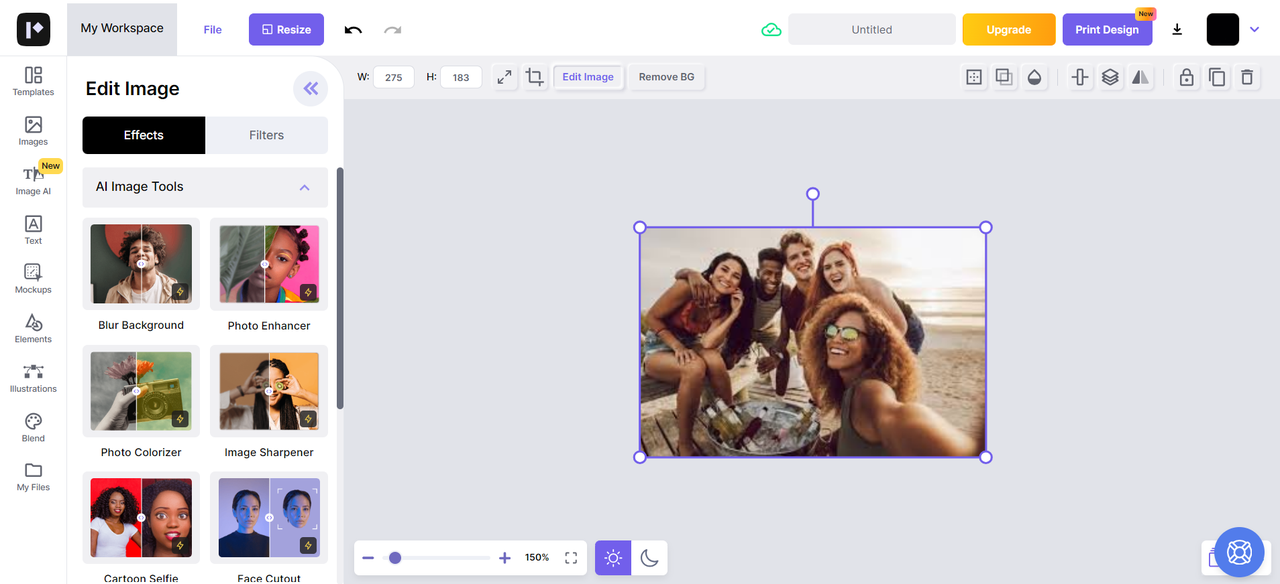
Task: Duplicate the selected image
Action: 1217,77
